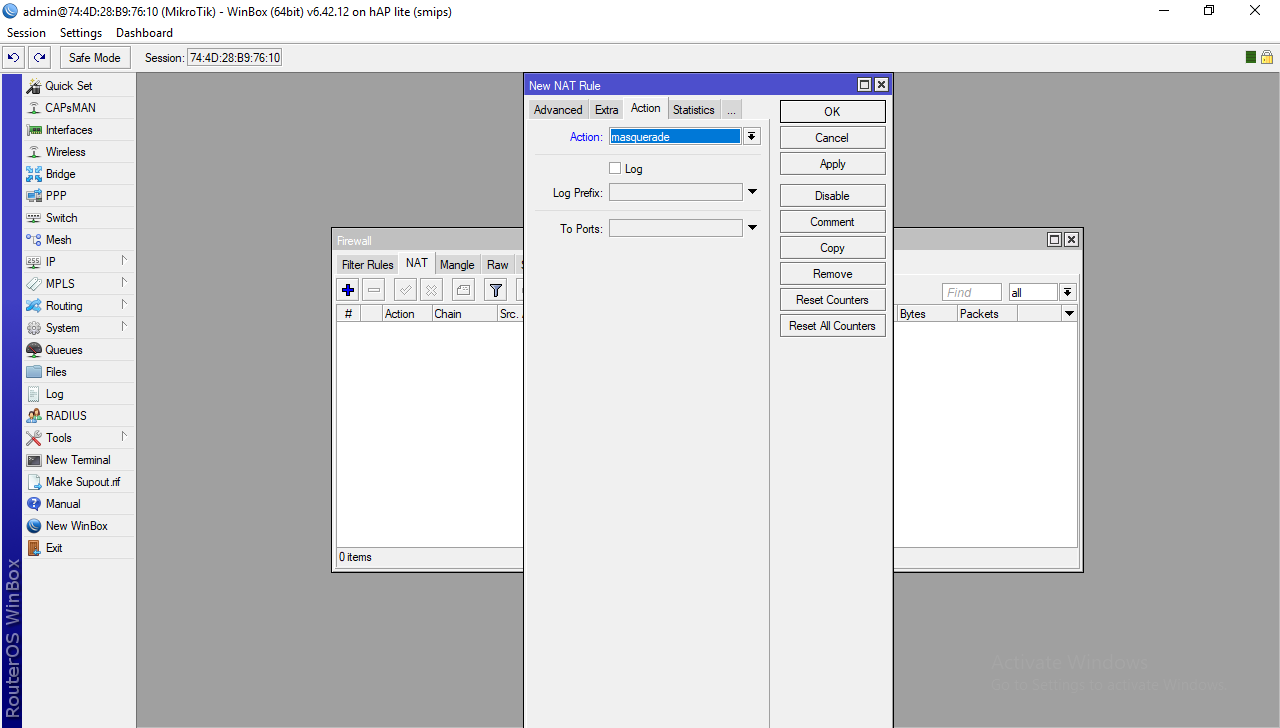Click Exit in sidebar

(x=79, y=548)
